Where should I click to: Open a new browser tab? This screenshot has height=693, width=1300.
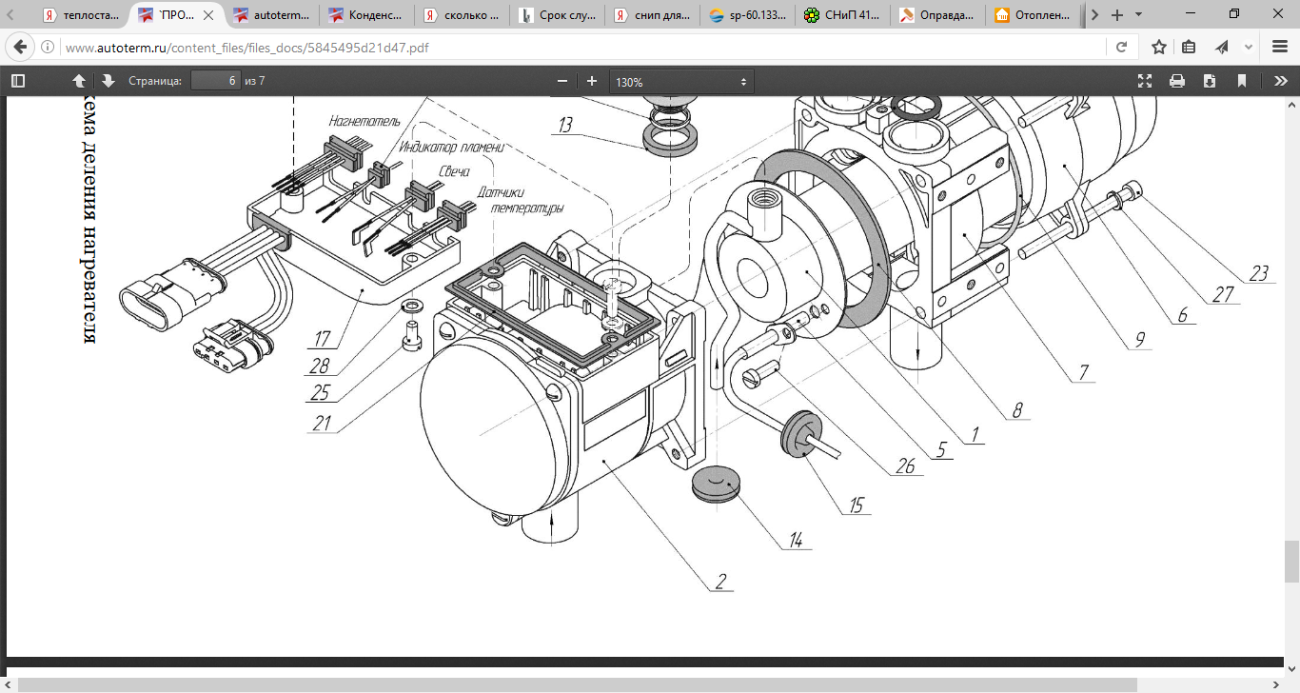tap(1118, 15)
